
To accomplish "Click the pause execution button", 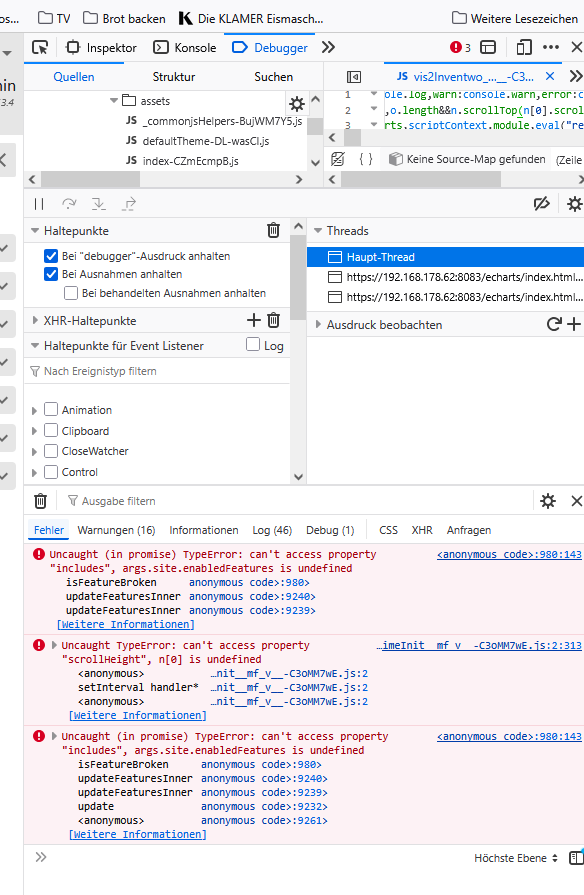I will point(39,204).
